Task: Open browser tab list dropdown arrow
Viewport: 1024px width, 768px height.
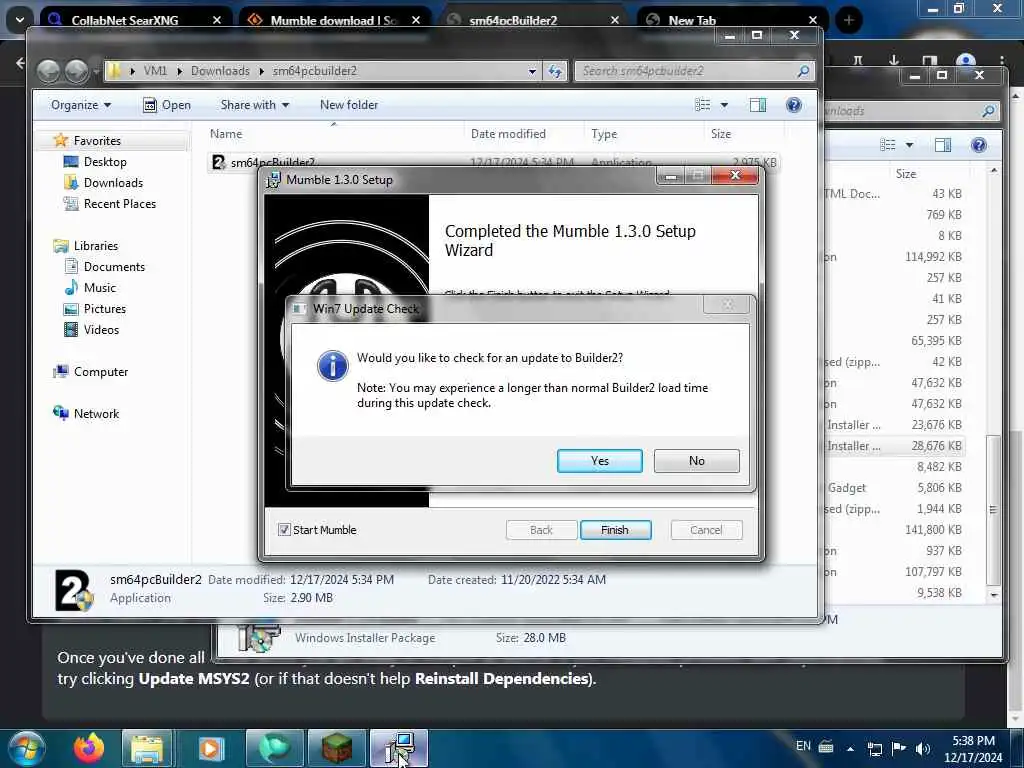Action: 20,20
